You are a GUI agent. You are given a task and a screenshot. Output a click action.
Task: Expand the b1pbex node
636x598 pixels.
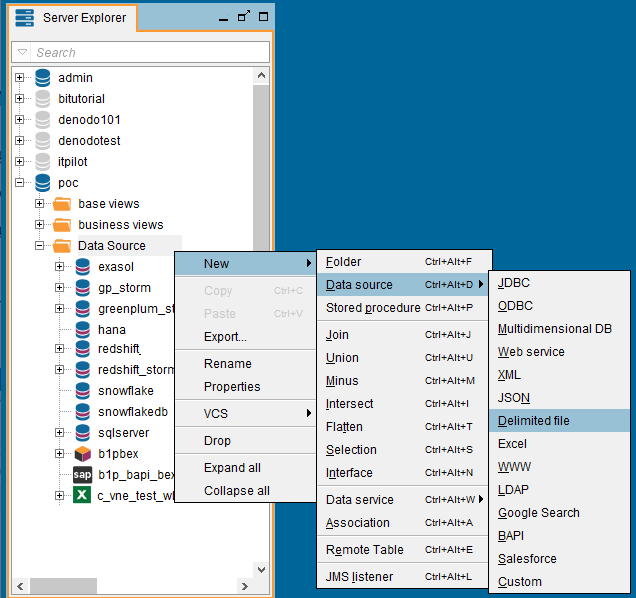point(60,454)
